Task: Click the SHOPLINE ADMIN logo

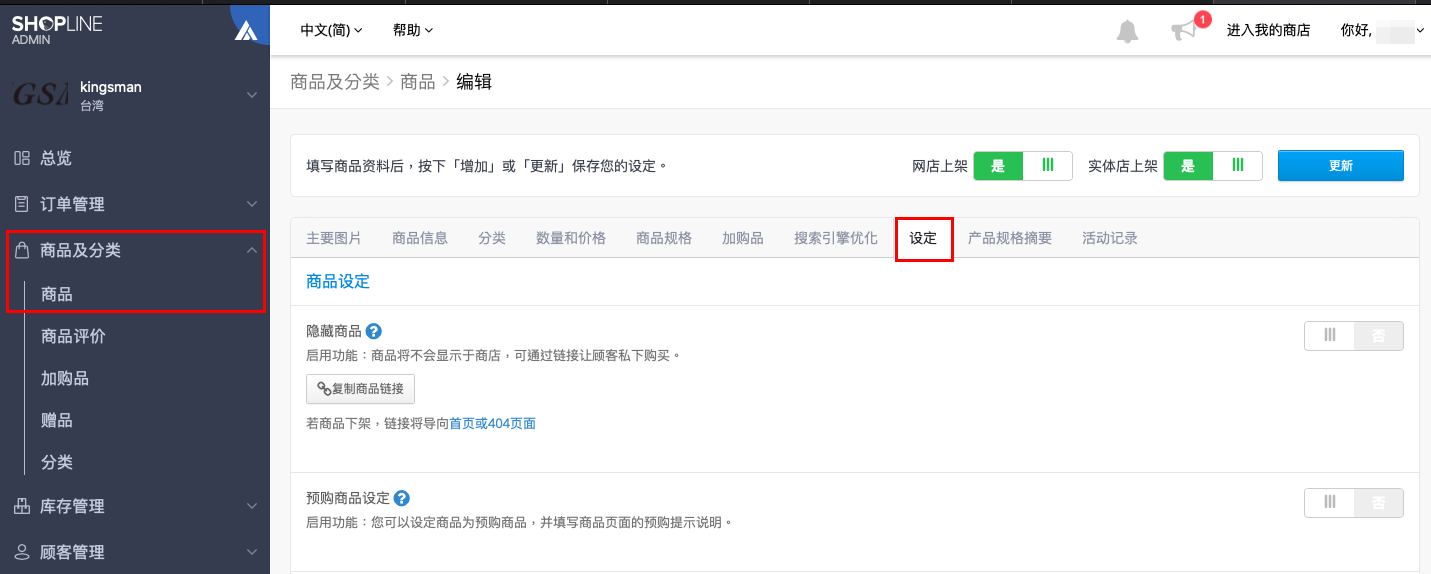Action: (57, 30)
